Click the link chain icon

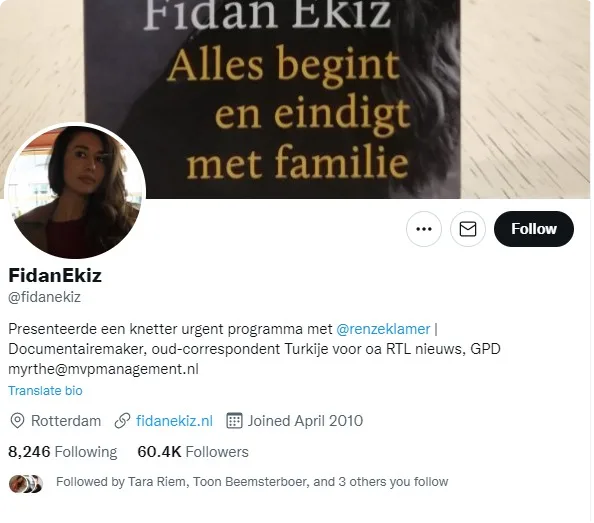point(122,421)
